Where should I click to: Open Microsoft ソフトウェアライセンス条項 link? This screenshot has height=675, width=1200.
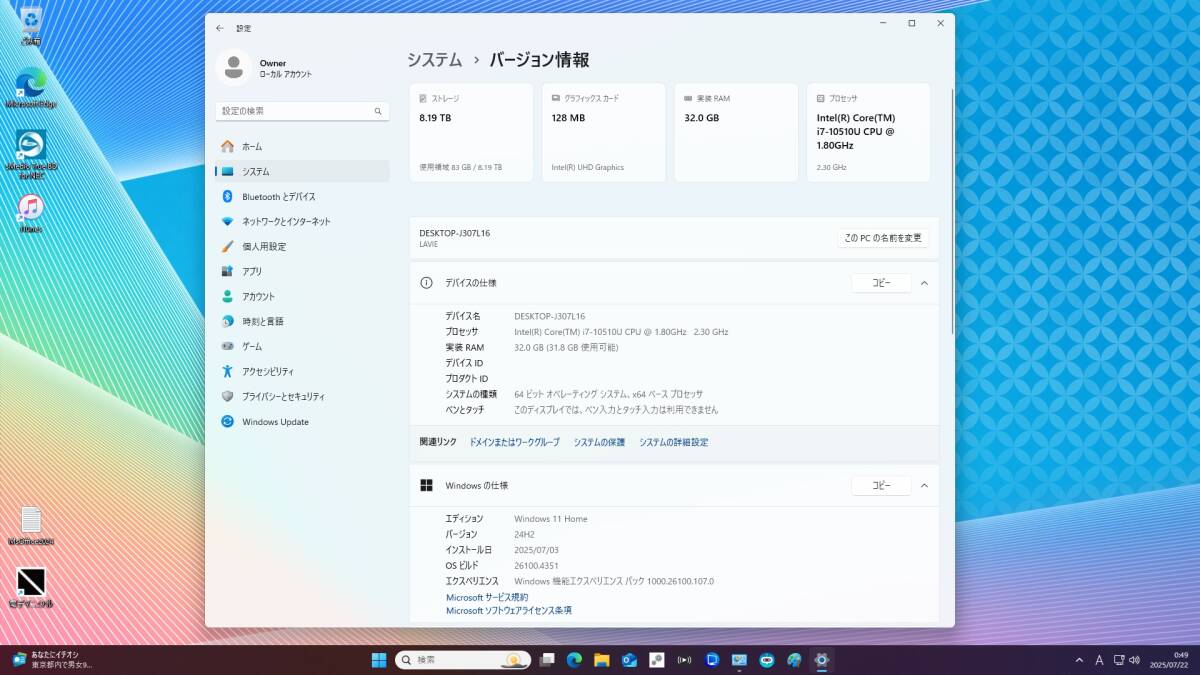tap(508, 610)
